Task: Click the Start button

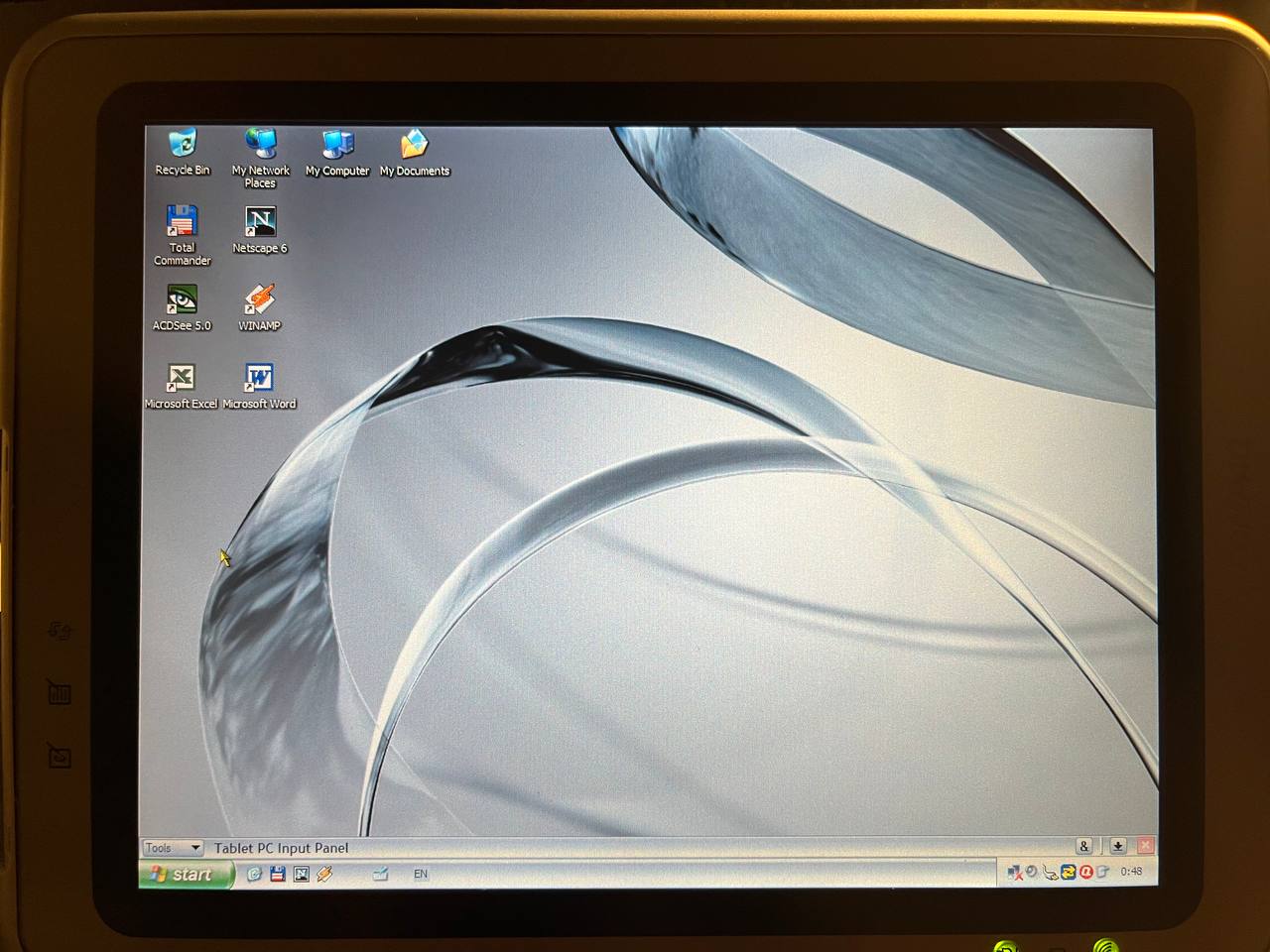Action: [185, 874]
